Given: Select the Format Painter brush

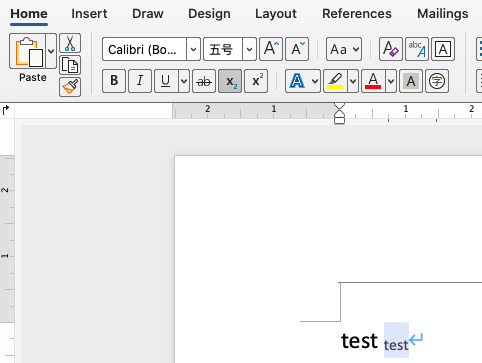Looking at the screenshot, I should click(70, 87).
